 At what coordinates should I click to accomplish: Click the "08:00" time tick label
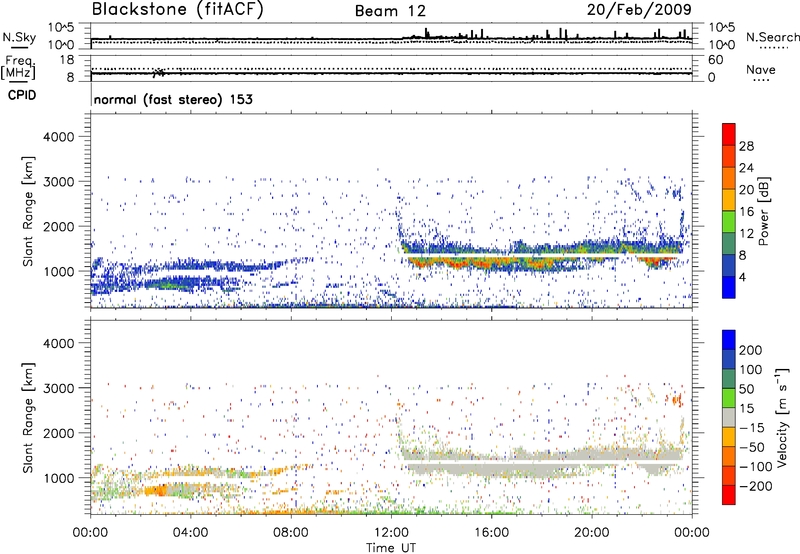click(291, 533)
